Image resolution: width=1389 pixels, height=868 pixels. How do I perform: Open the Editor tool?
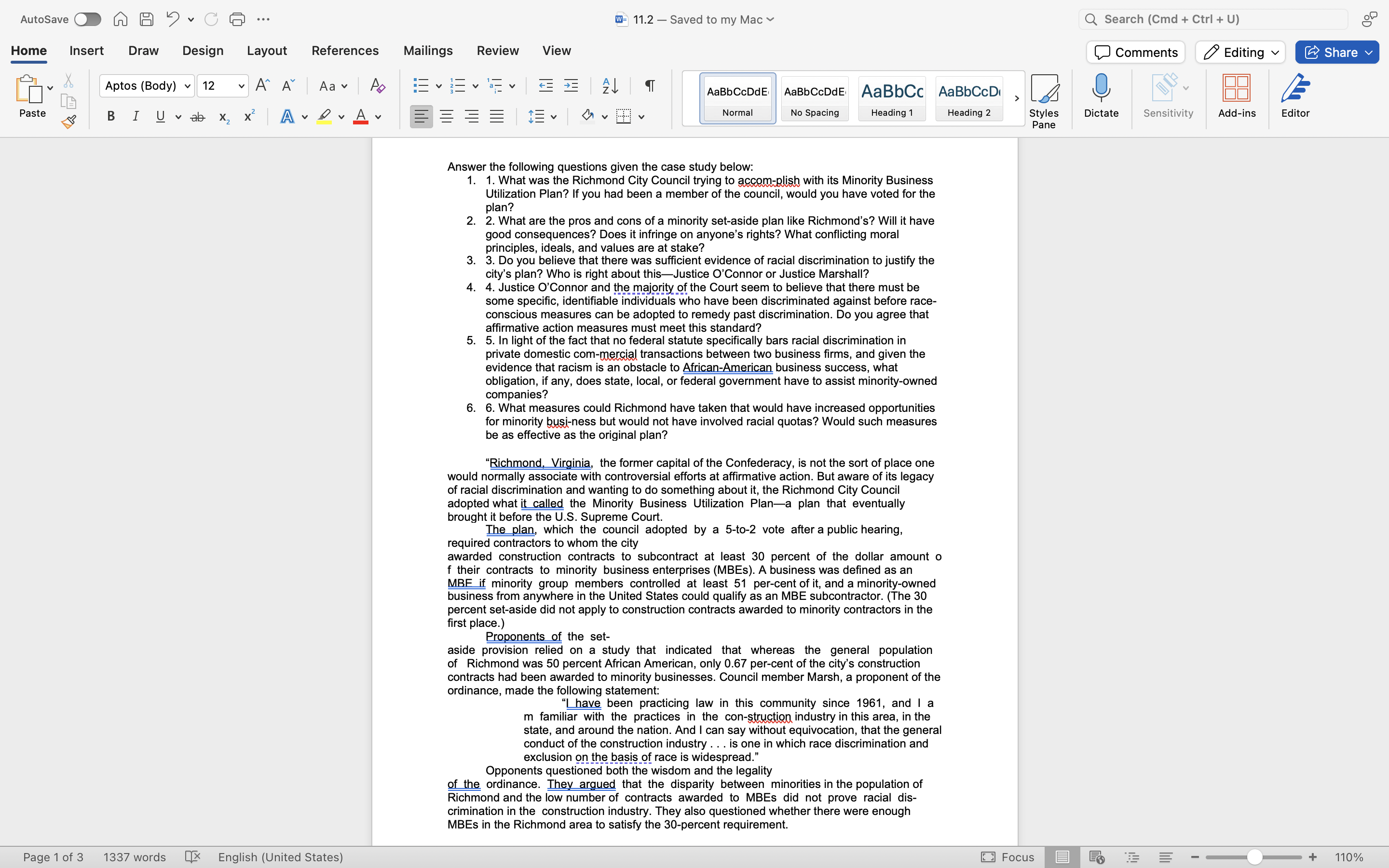tap(1295, 96)
